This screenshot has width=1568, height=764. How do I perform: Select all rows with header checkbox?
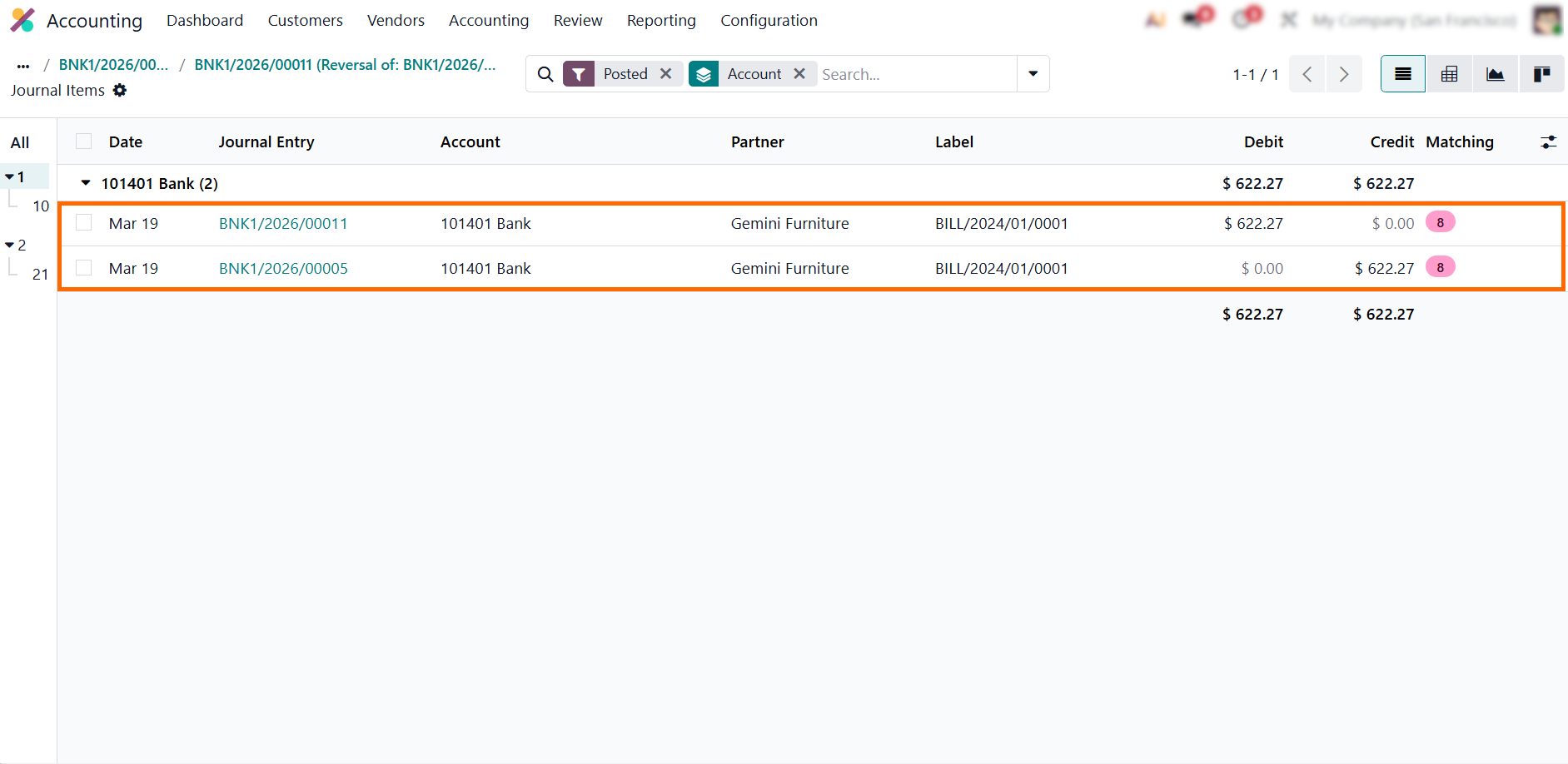click(x=83, y=141)
